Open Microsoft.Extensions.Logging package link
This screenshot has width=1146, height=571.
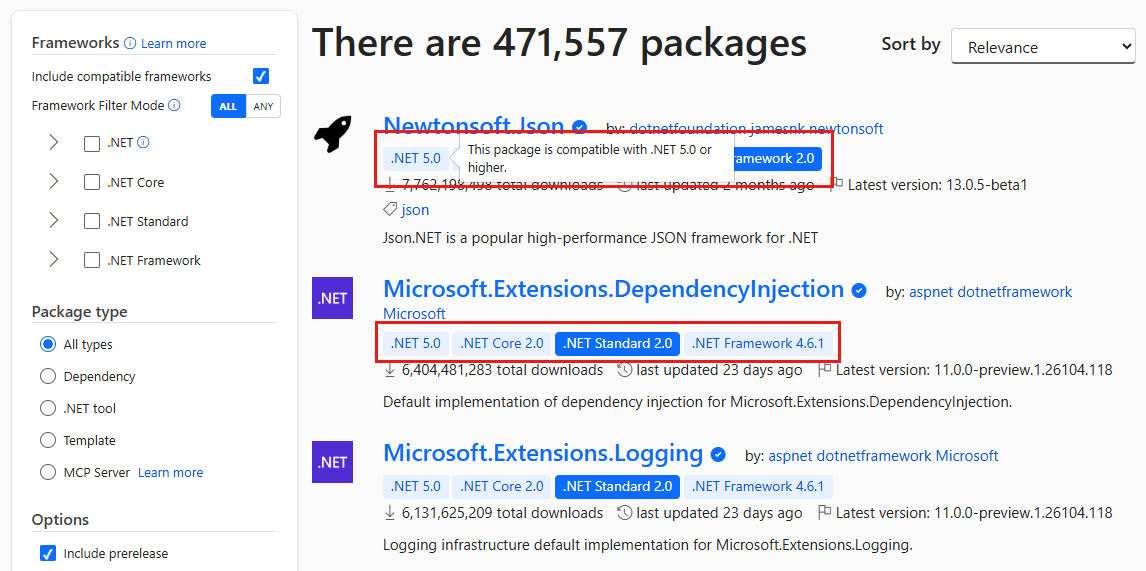(x=543, y=453)
